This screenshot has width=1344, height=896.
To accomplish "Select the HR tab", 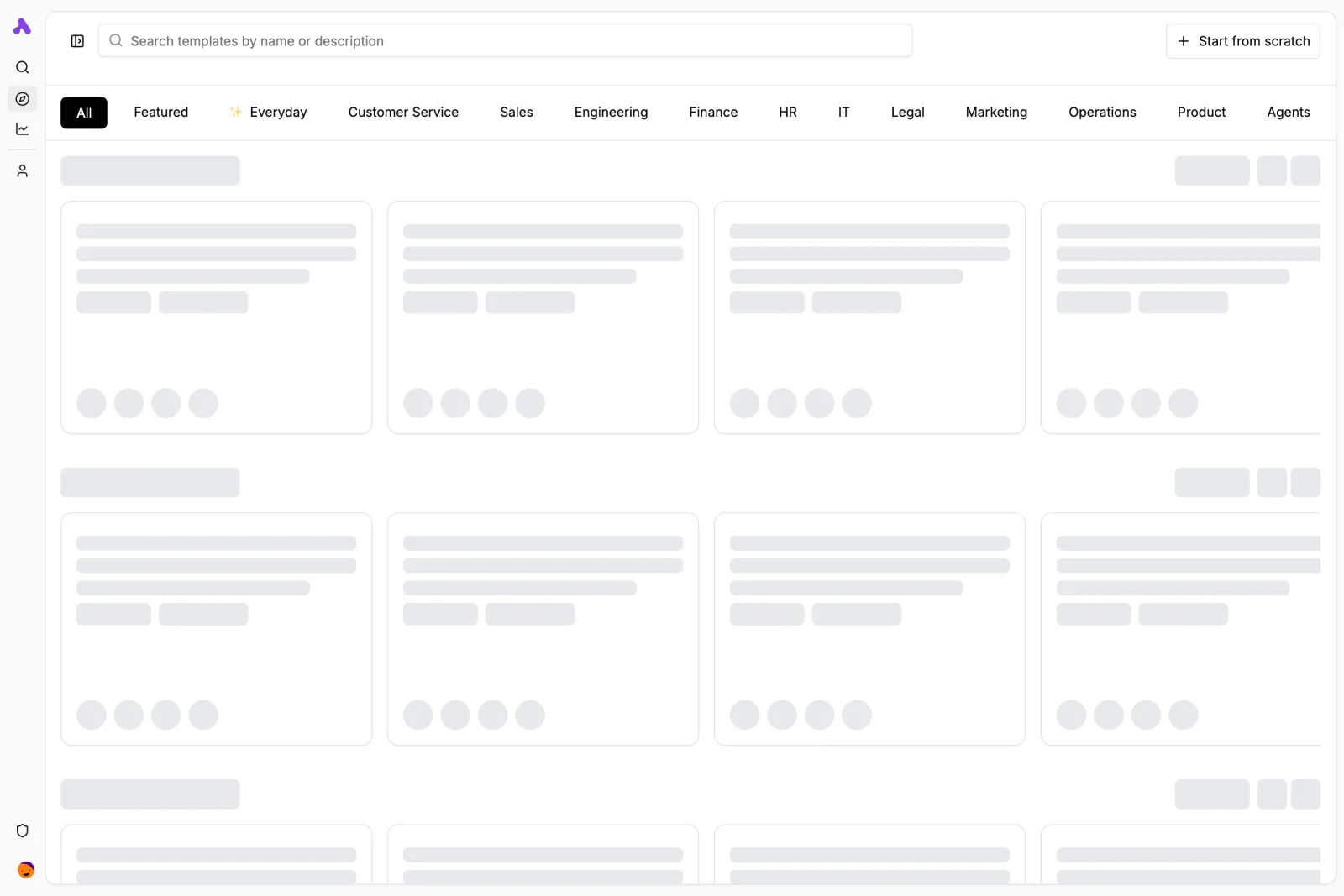I will [x=788, y=113].
